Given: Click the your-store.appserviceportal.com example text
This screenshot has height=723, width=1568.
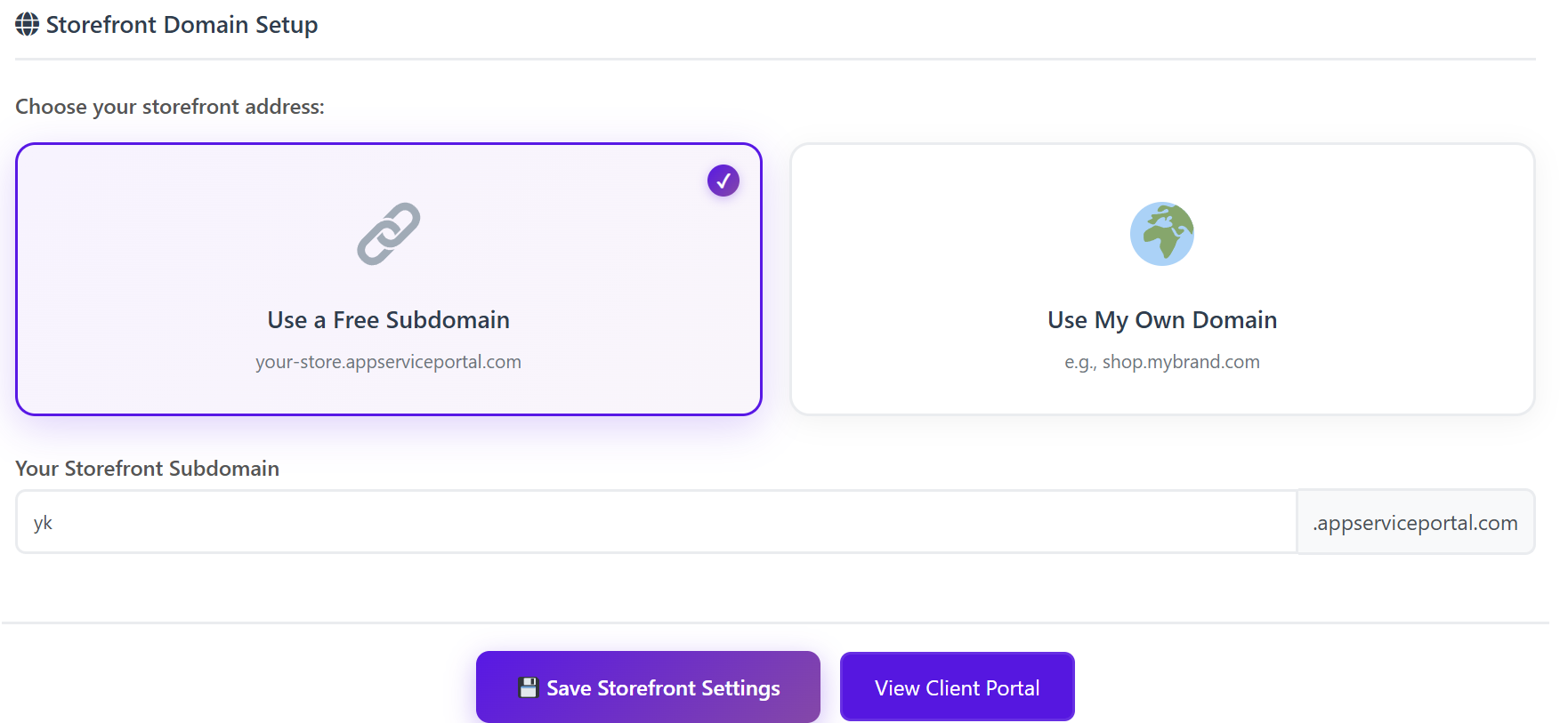Looking at the screenshot, I should click(x=389, y=362).
